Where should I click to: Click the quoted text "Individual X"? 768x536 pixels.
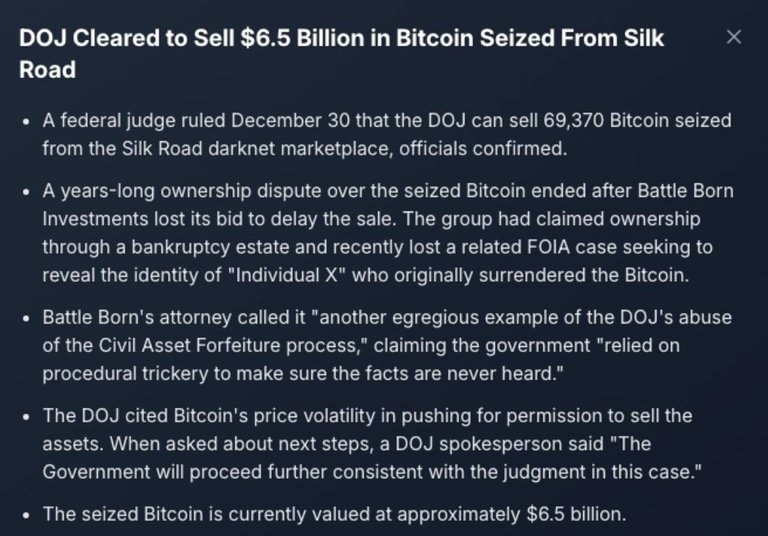pos(287,275)
